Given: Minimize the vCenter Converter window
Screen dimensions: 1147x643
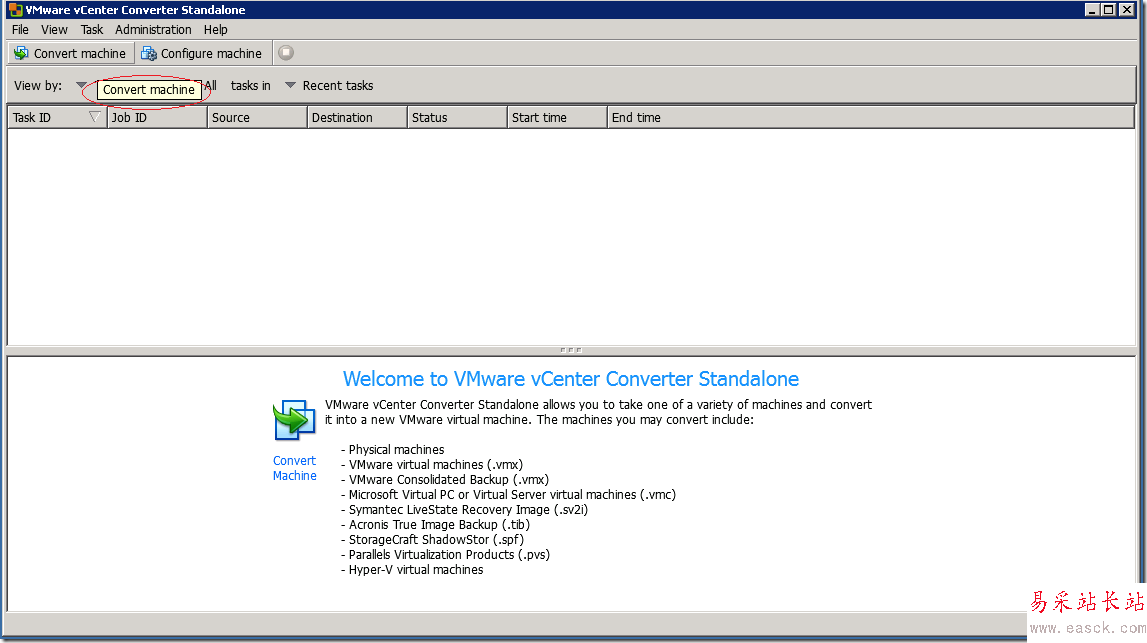Looking at the screenshot, I should pos(1092,10).
